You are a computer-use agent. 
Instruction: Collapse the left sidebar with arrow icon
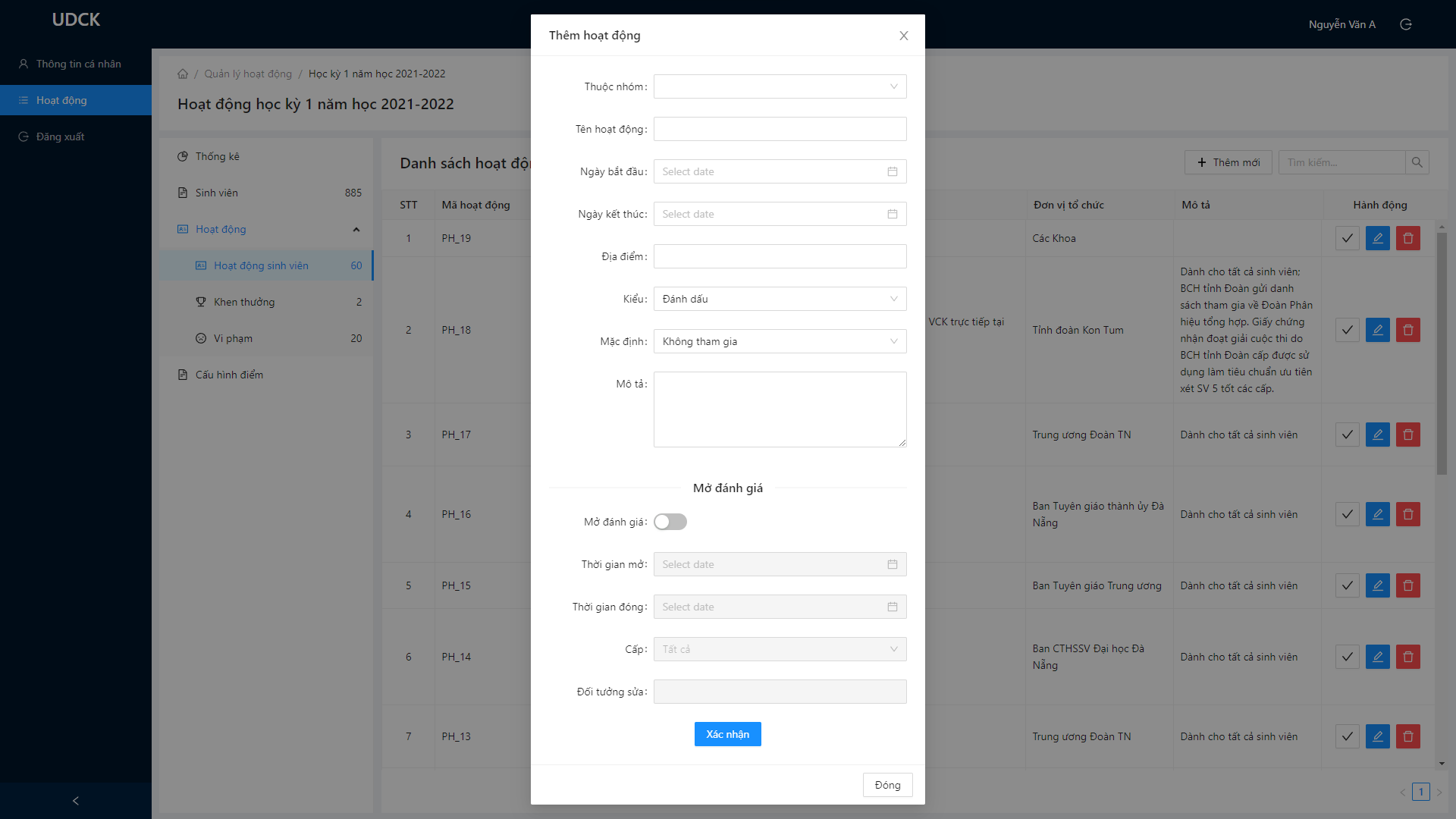click(x=75, y=801)
